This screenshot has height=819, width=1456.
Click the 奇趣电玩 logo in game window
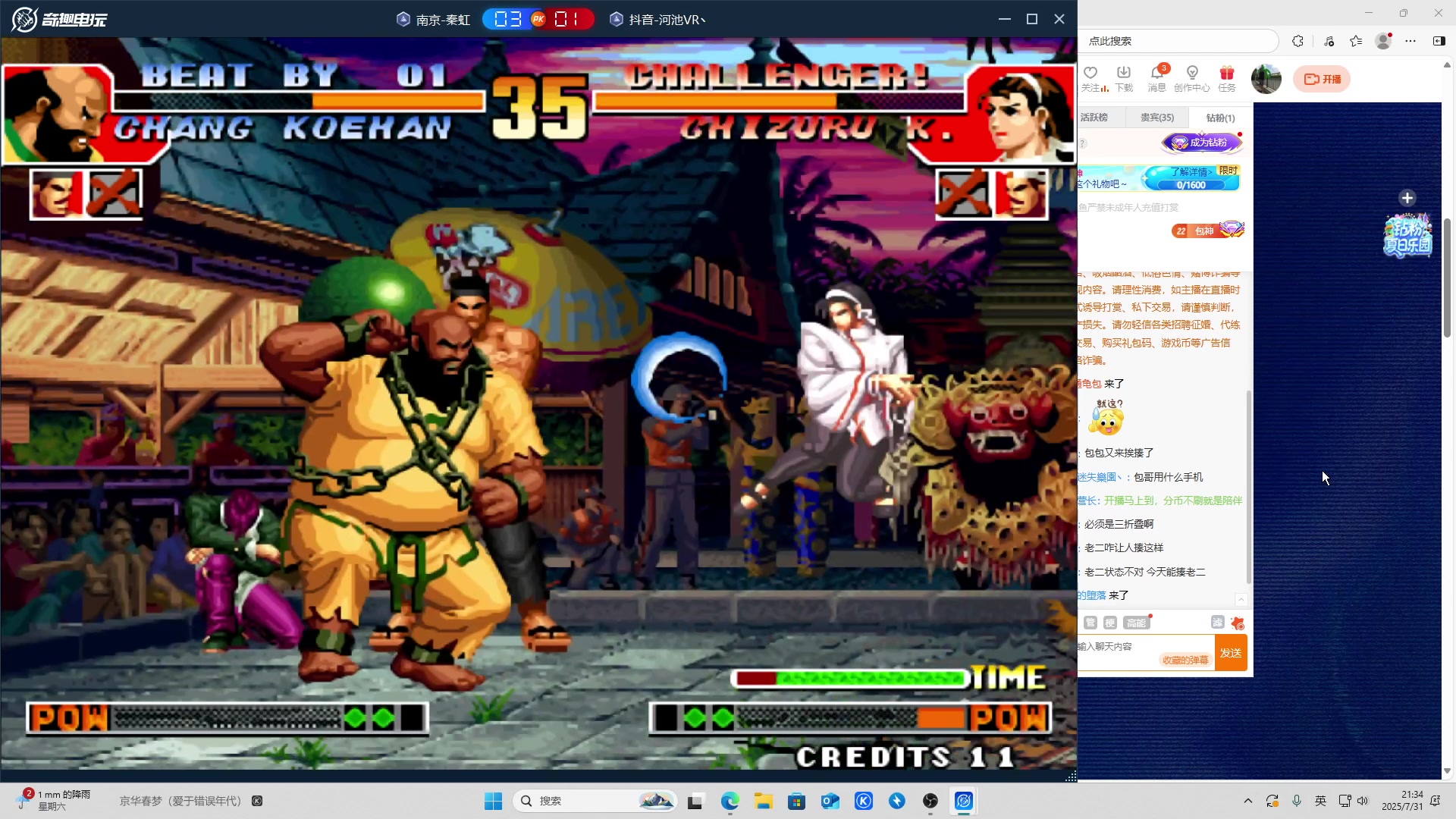[59, 19]
